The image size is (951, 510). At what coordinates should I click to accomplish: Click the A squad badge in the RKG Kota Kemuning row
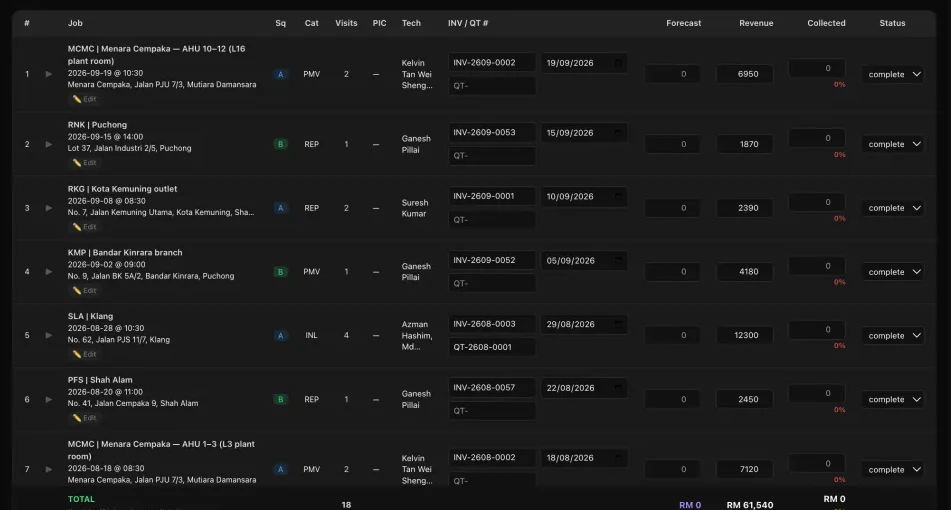280,208
